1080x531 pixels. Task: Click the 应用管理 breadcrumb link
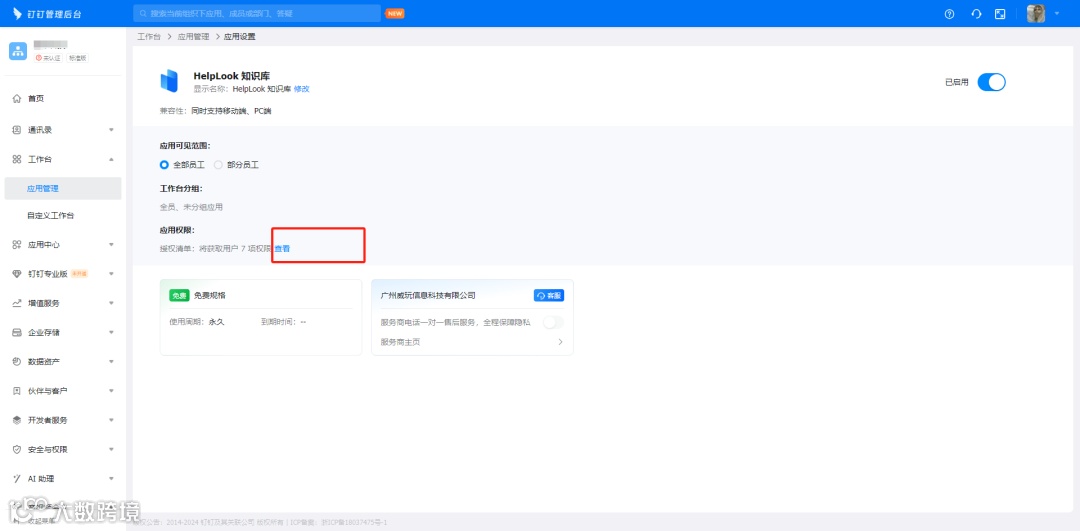click(194, 37)
